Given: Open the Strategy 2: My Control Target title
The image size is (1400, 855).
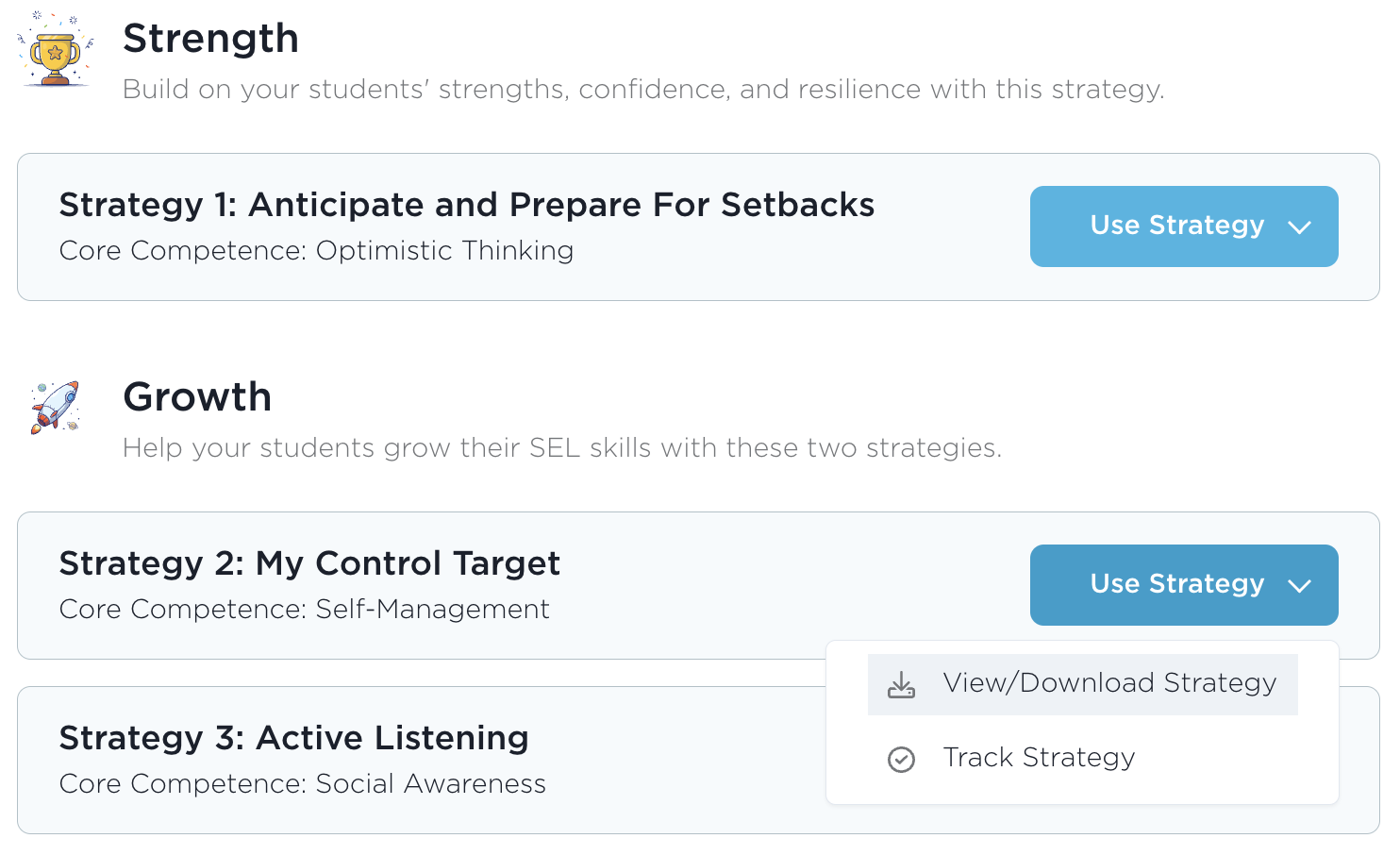Looking at the screenshot, I should coord(309,563).
